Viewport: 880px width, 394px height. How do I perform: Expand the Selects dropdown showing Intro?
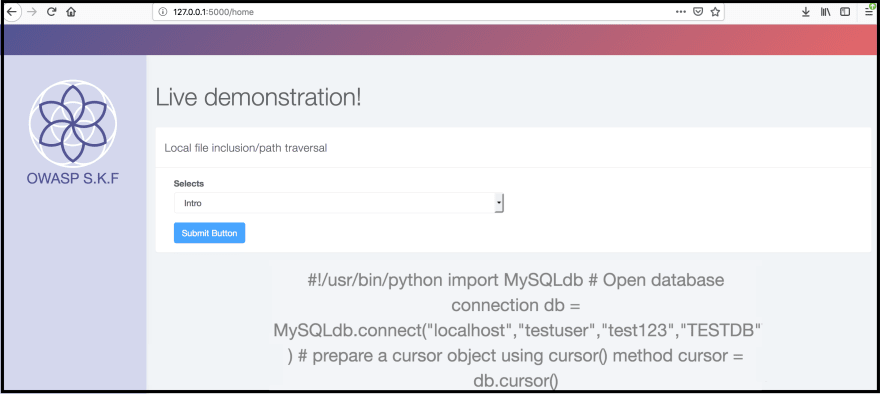click(338, 203)
